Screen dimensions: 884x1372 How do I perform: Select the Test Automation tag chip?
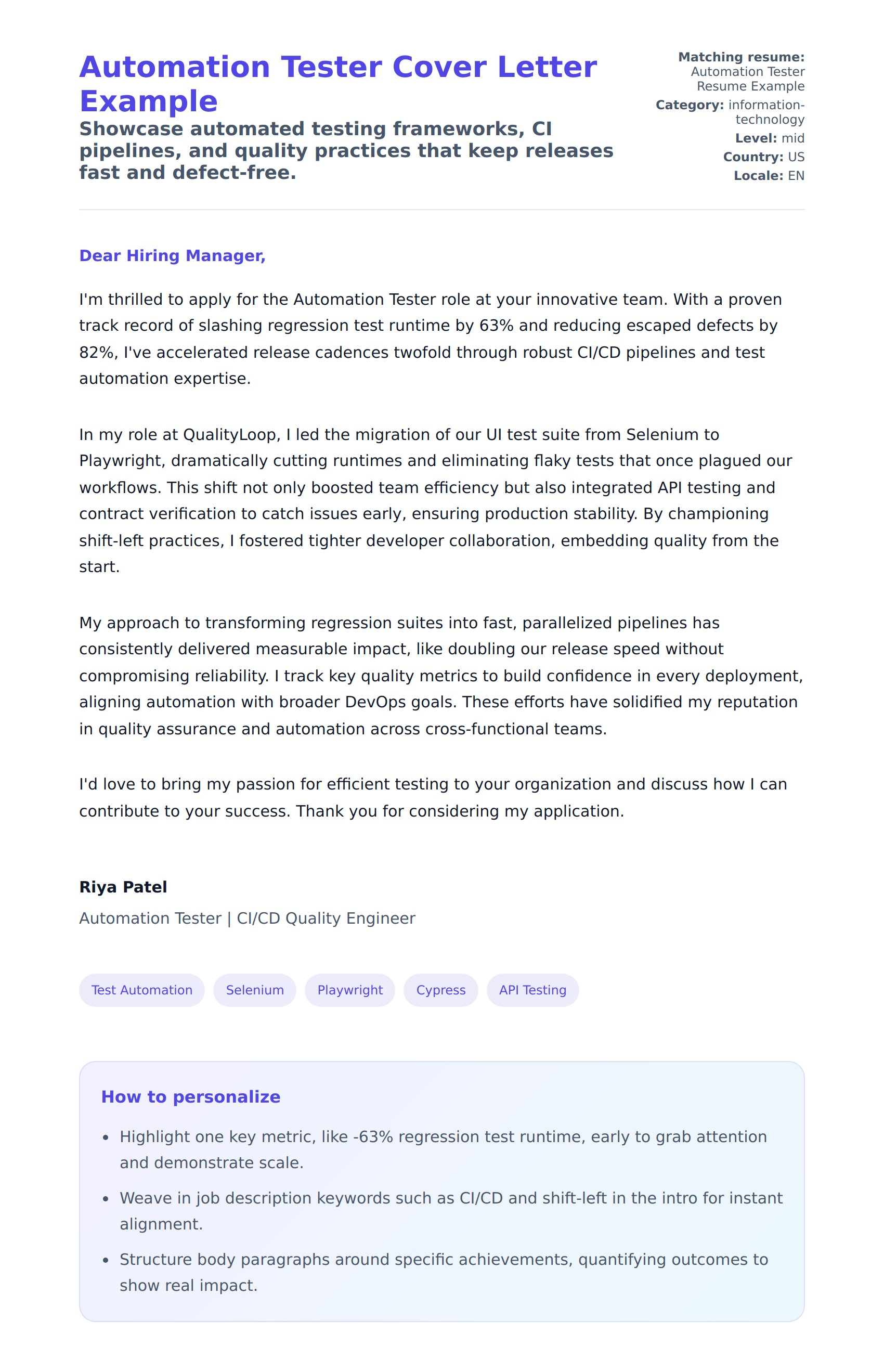pyautogui.click(x=142, y=990)
